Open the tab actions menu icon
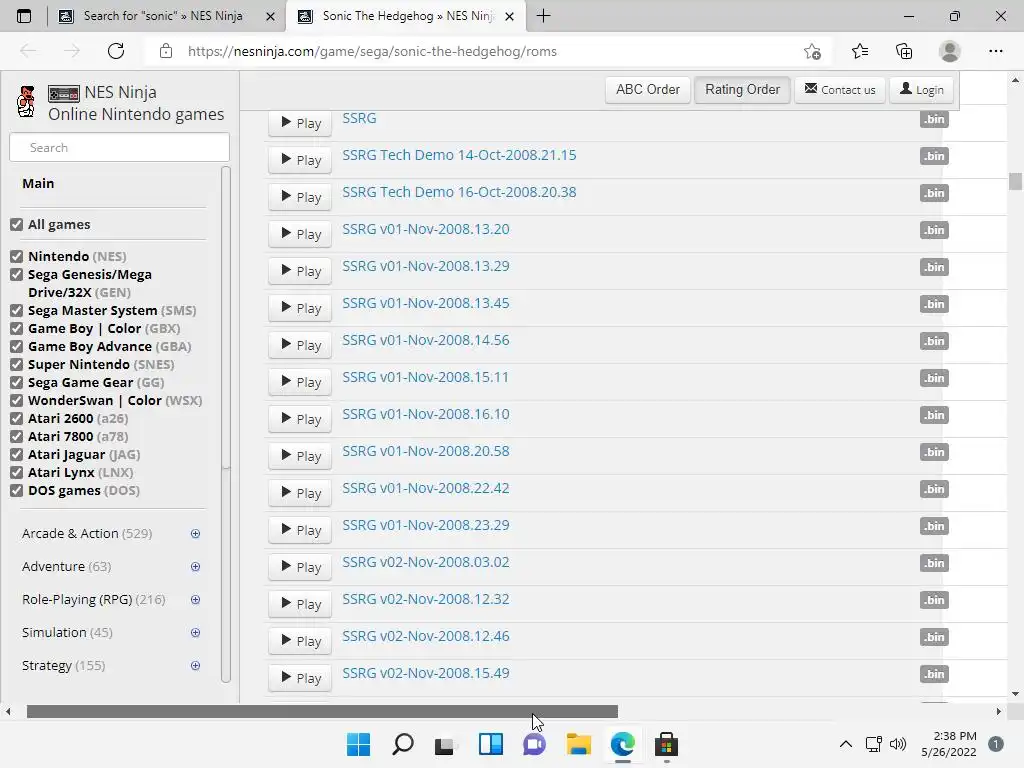Image resolution: width=1024 pixels, height=768 pixels. (24, 16)
